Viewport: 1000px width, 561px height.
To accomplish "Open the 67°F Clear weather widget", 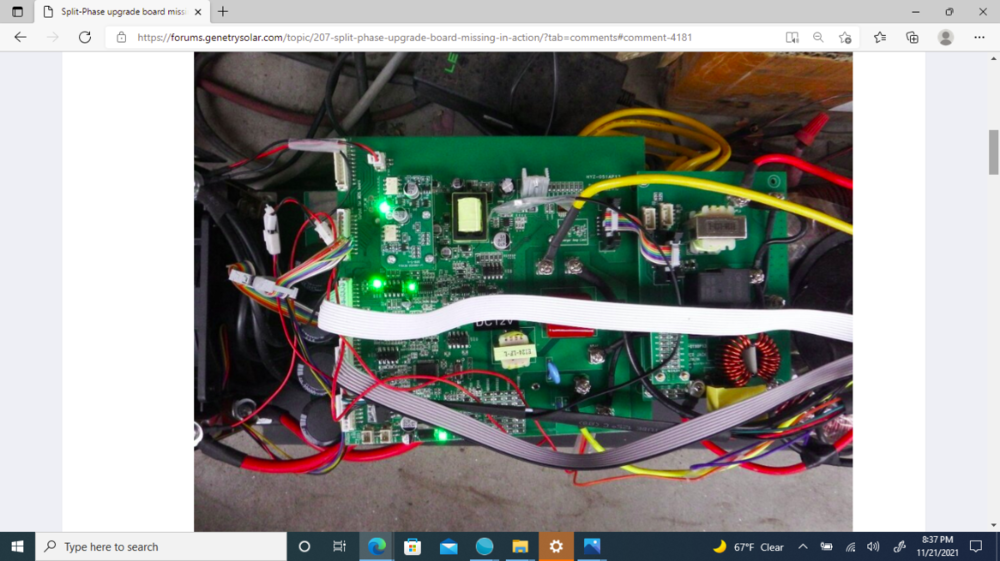I will [748, 546].
